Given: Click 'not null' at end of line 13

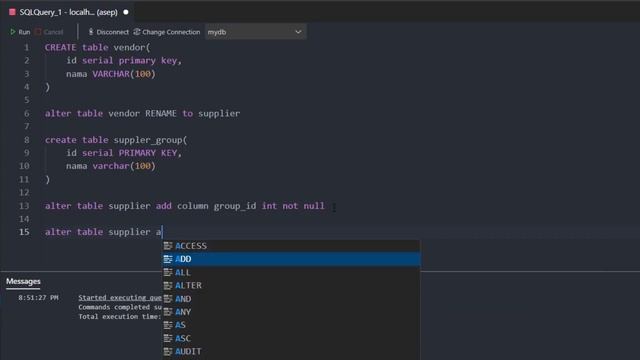Looking at the screenshot, I should coord(304,206).
